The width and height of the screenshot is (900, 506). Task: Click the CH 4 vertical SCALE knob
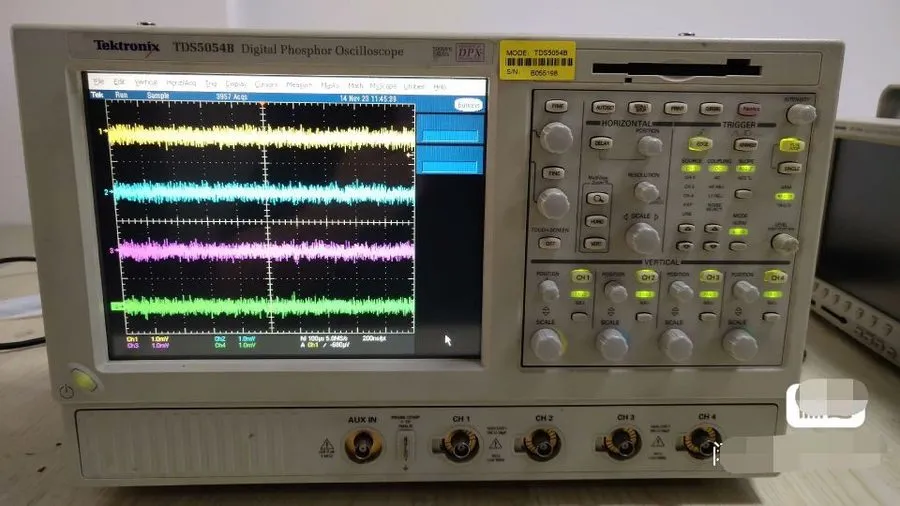pos(740,345)
